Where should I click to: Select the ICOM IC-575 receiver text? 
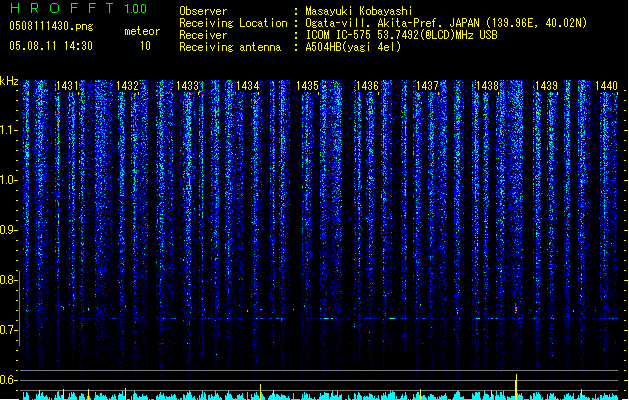click(401, 35)
